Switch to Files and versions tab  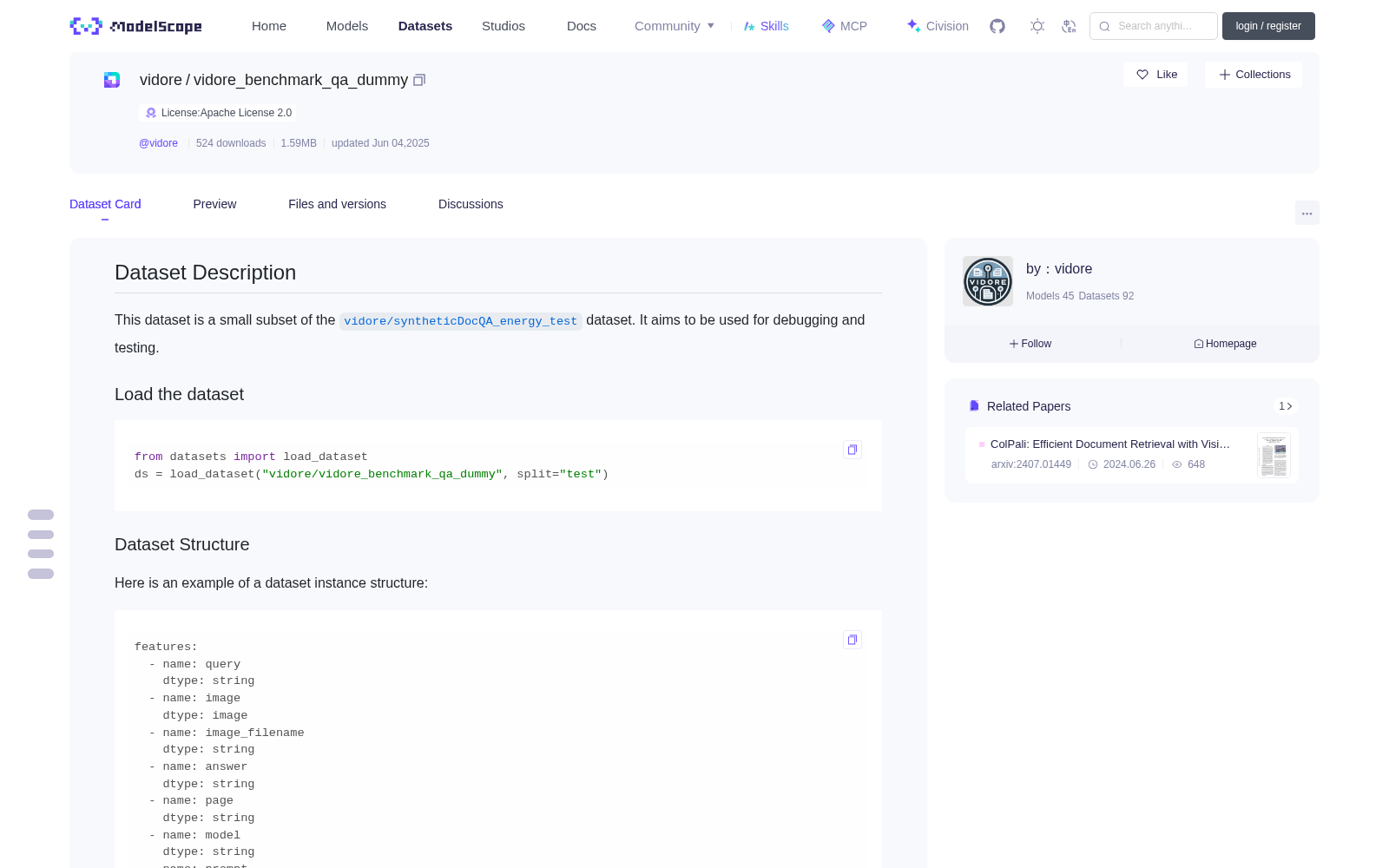coord(337,204)
